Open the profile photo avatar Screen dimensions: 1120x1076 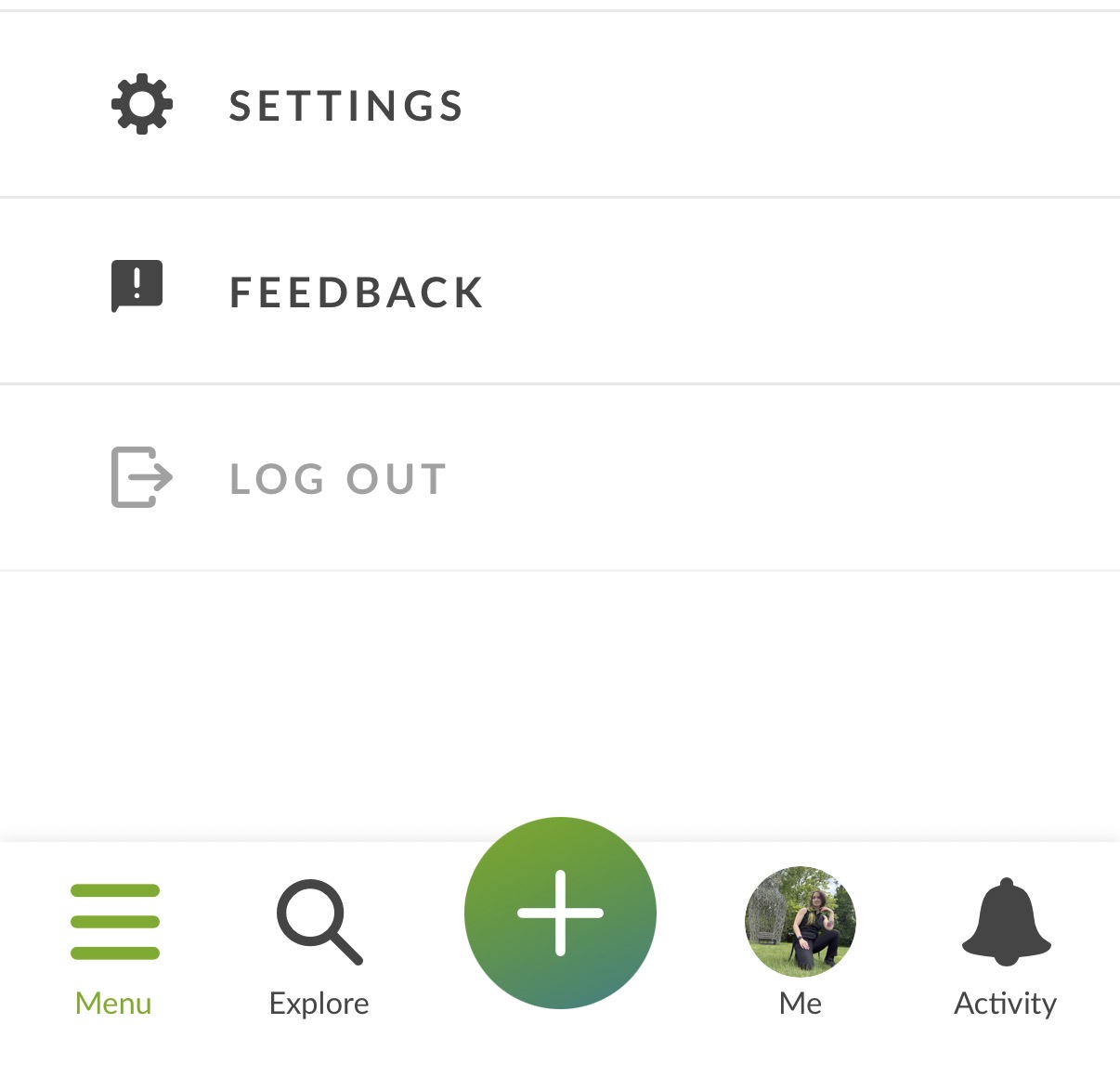(801, 921)
